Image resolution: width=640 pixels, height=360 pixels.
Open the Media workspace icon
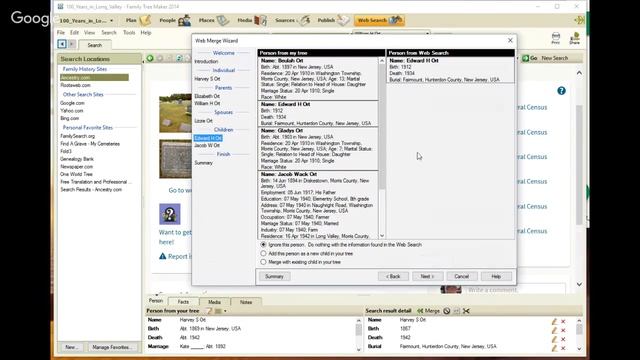pyautogui.click(x=260, y=20)
